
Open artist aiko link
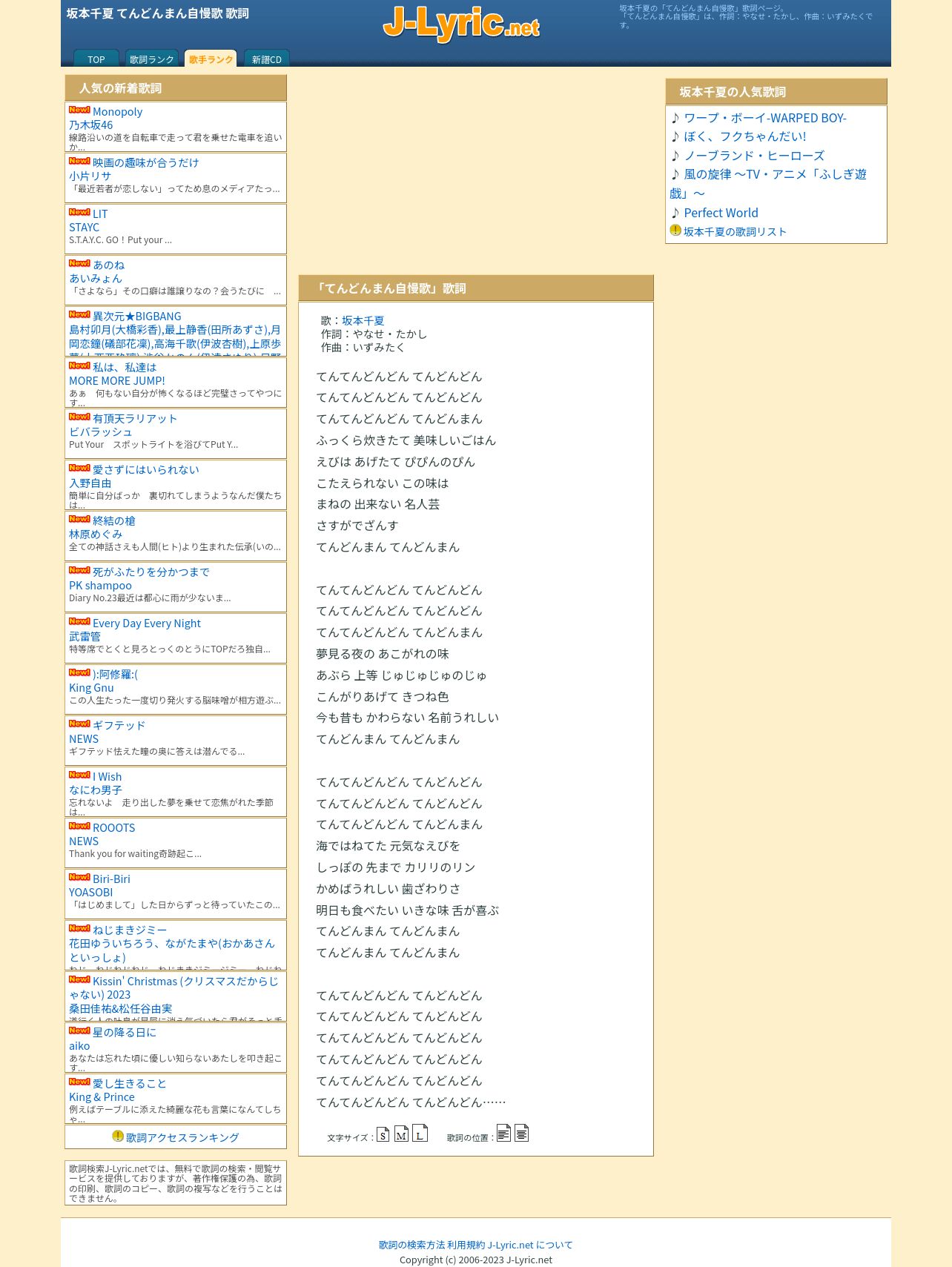[x=79, y=1046]
